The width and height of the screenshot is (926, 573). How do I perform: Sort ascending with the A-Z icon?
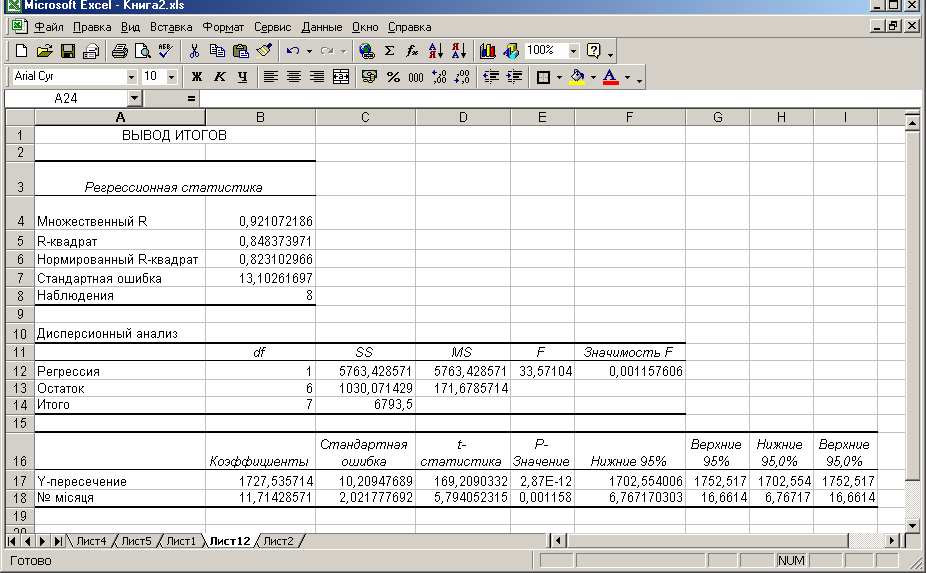(435, 51)
